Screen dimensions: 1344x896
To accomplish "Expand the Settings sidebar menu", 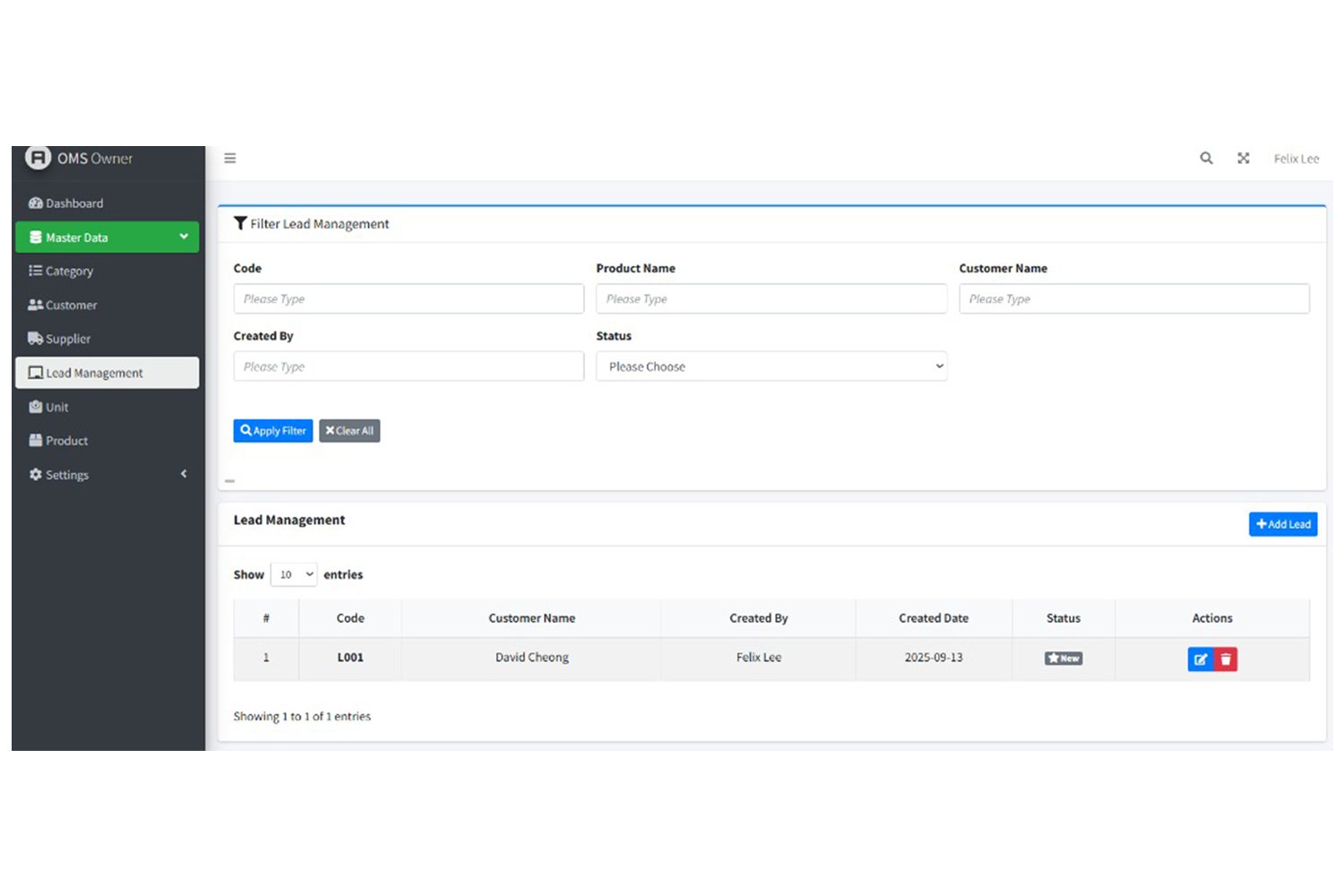I will 108,475.
